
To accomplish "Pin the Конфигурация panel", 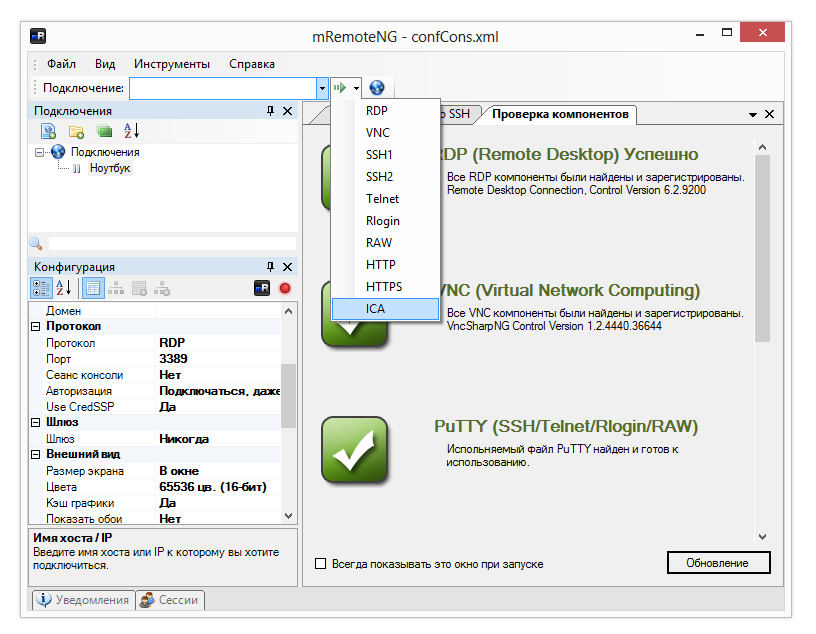I will (270, 267).
